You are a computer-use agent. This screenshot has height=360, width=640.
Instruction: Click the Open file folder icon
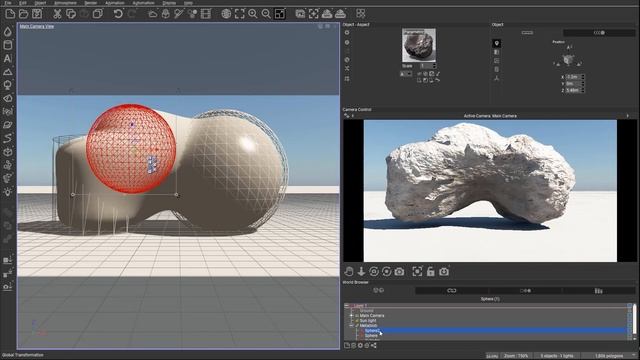pyautogui.click(x=24, y=14)
